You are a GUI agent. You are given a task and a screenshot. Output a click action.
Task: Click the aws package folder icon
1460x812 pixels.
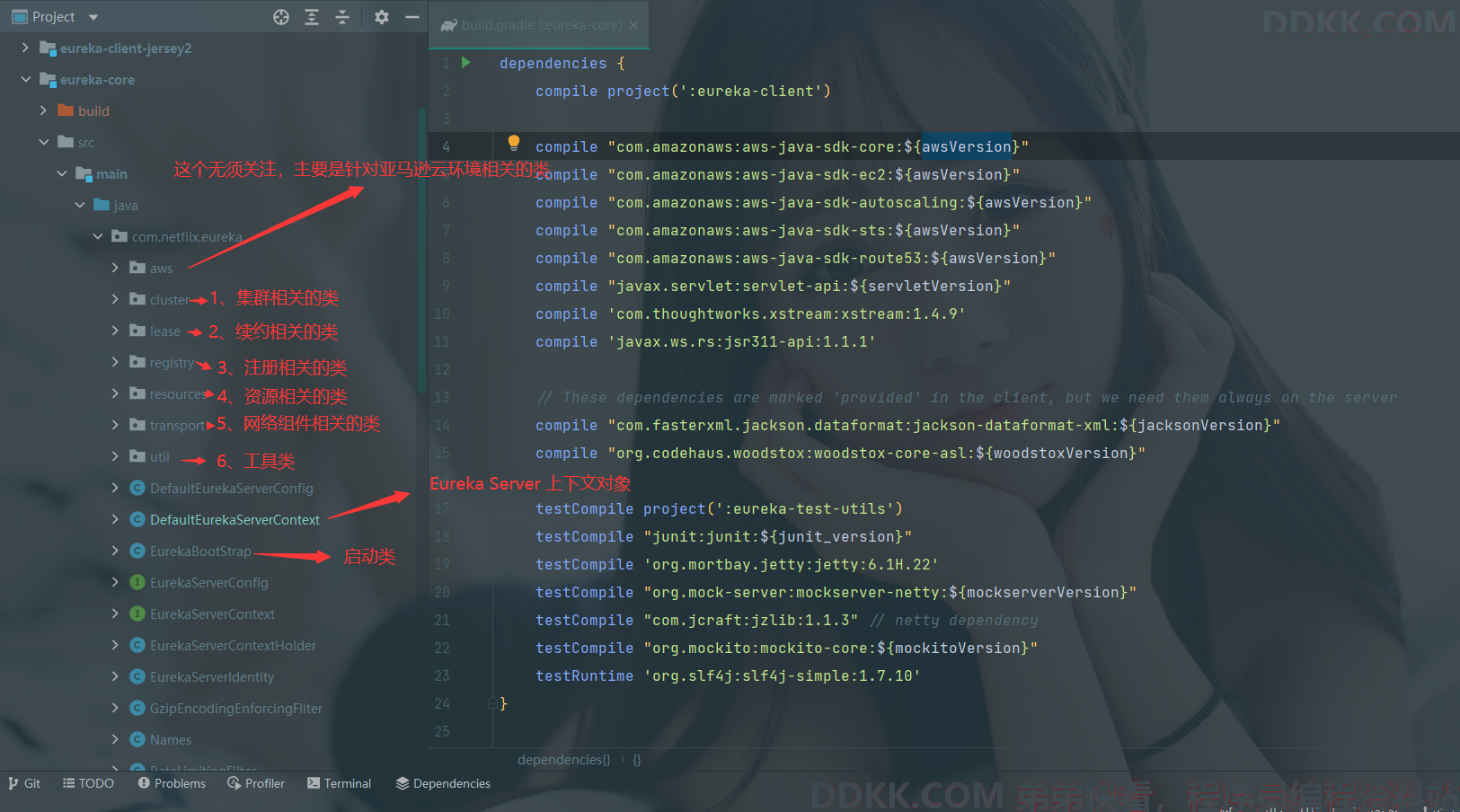coord(137,268)
